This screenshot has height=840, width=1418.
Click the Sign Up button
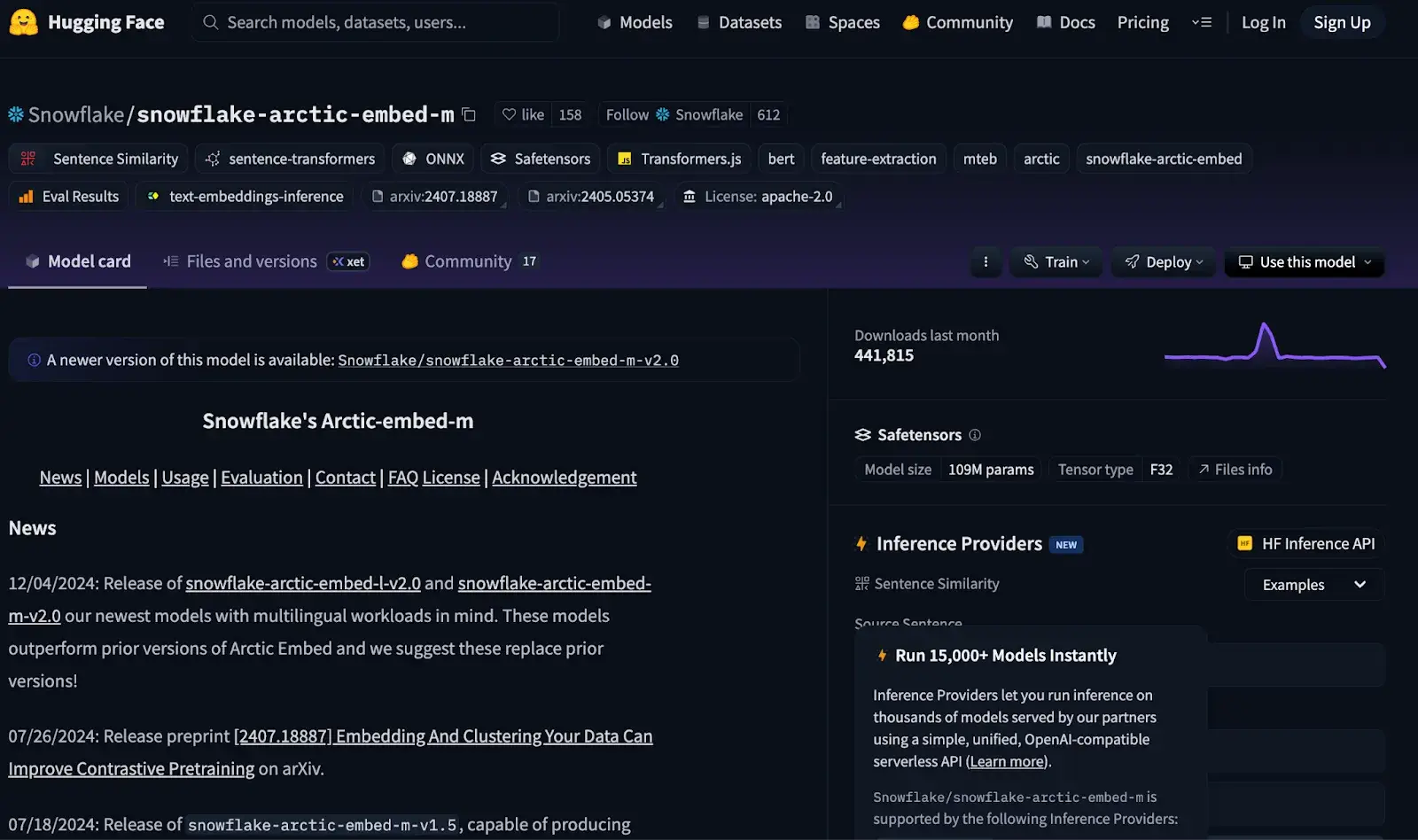tap(1342, 22)
